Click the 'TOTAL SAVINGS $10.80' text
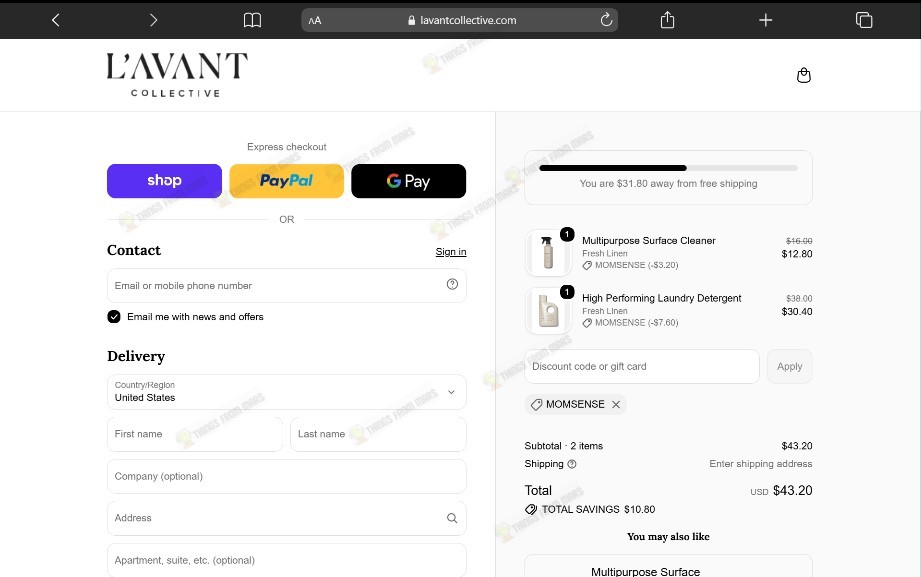Screen dimensions: 921x577 click(x=598, y=509)
